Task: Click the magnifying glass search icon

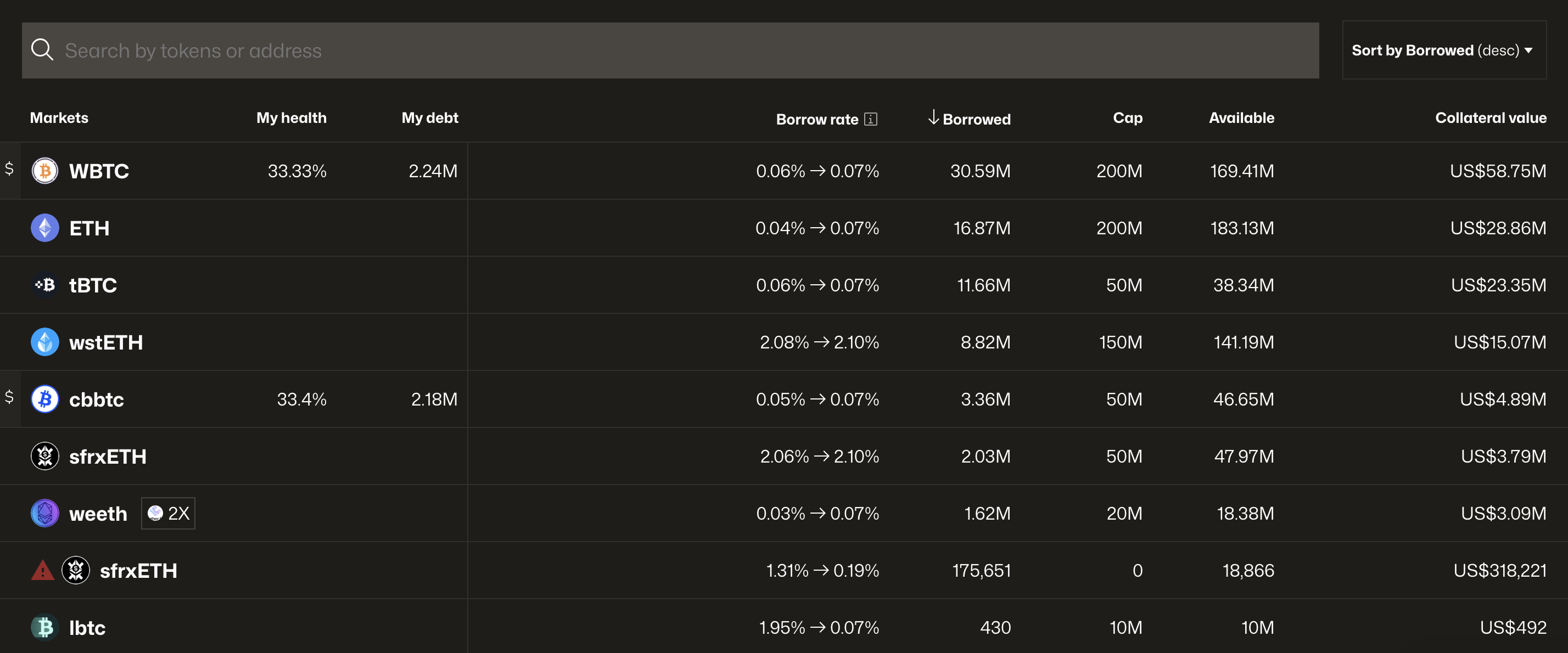Action: tap(42, 50)
